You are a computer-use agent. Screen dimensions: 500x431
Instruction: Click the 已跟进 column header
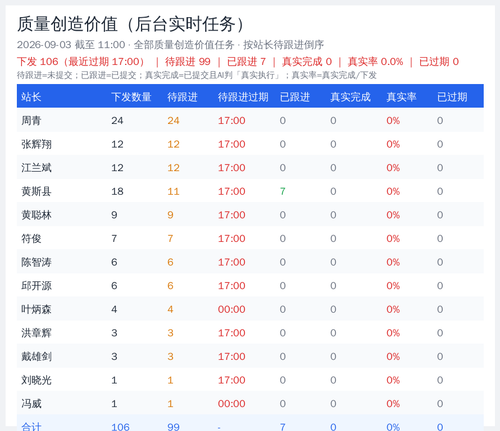(295, 97)
